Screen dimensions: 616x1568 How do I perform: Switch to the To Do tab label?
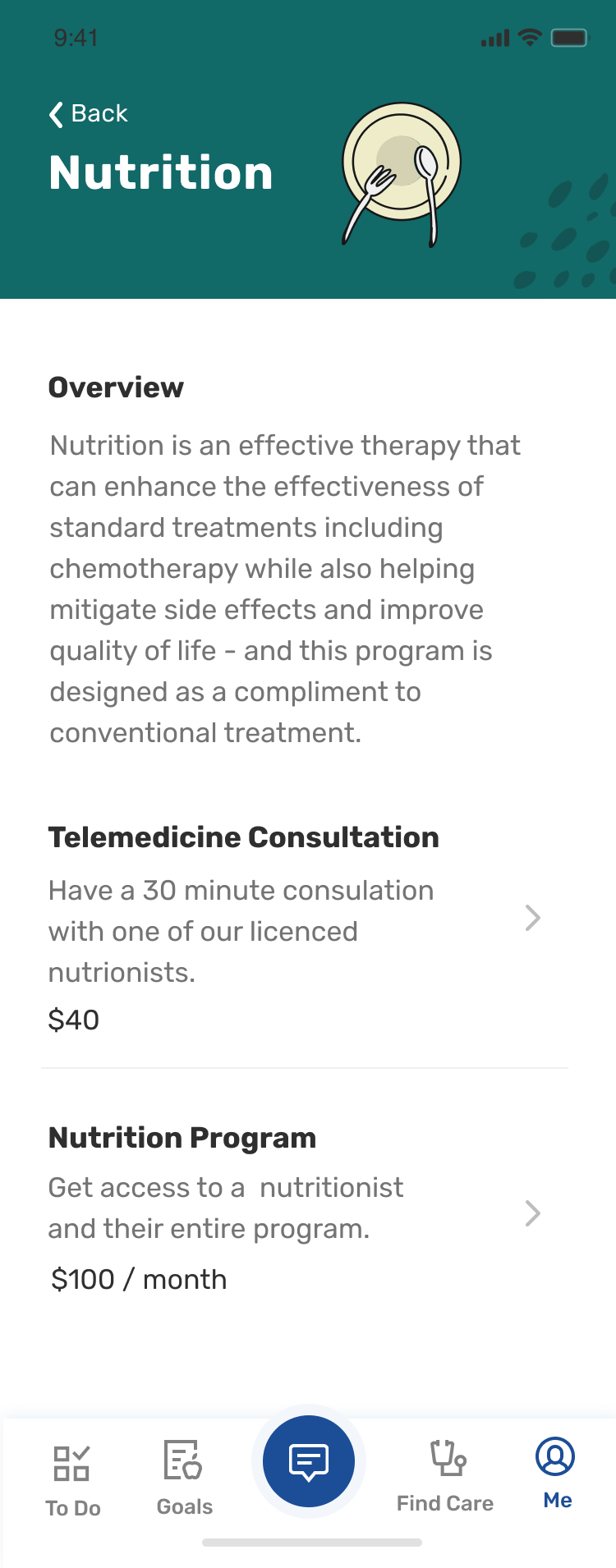[x=73, y=1508]
